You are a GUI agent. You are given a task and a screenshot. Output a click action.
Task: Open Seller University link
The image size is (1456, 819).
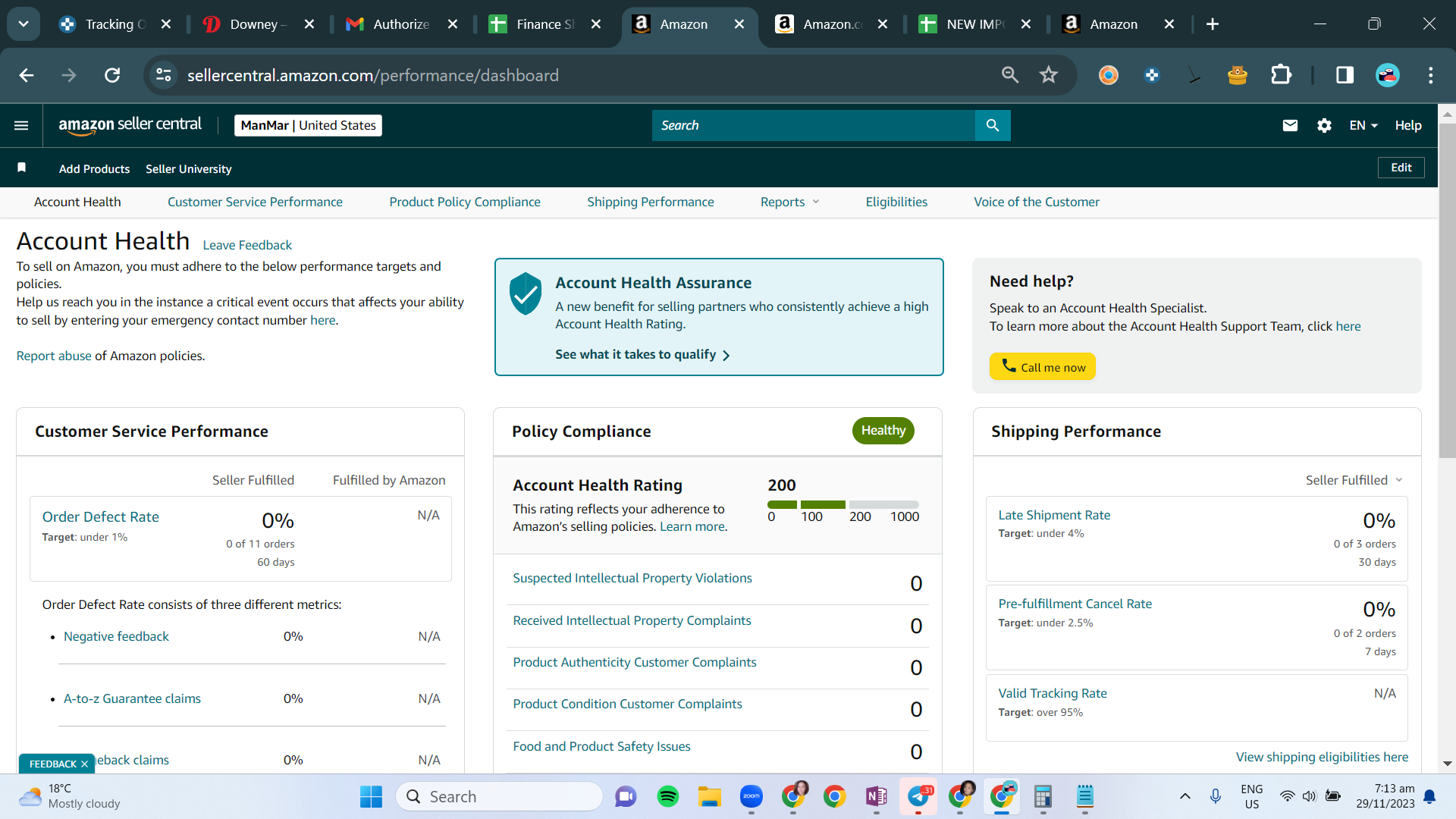[x=189, y=168]
